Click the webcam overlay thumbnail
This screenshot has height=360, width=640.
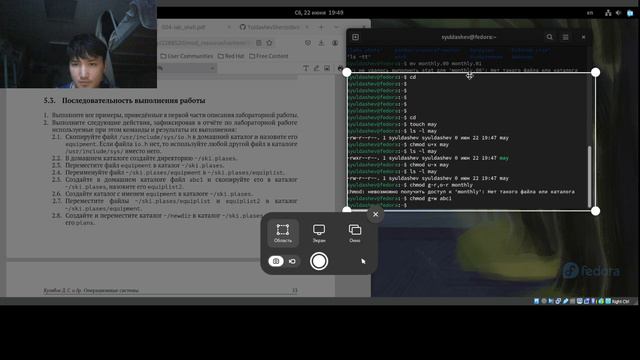[78, 44]
